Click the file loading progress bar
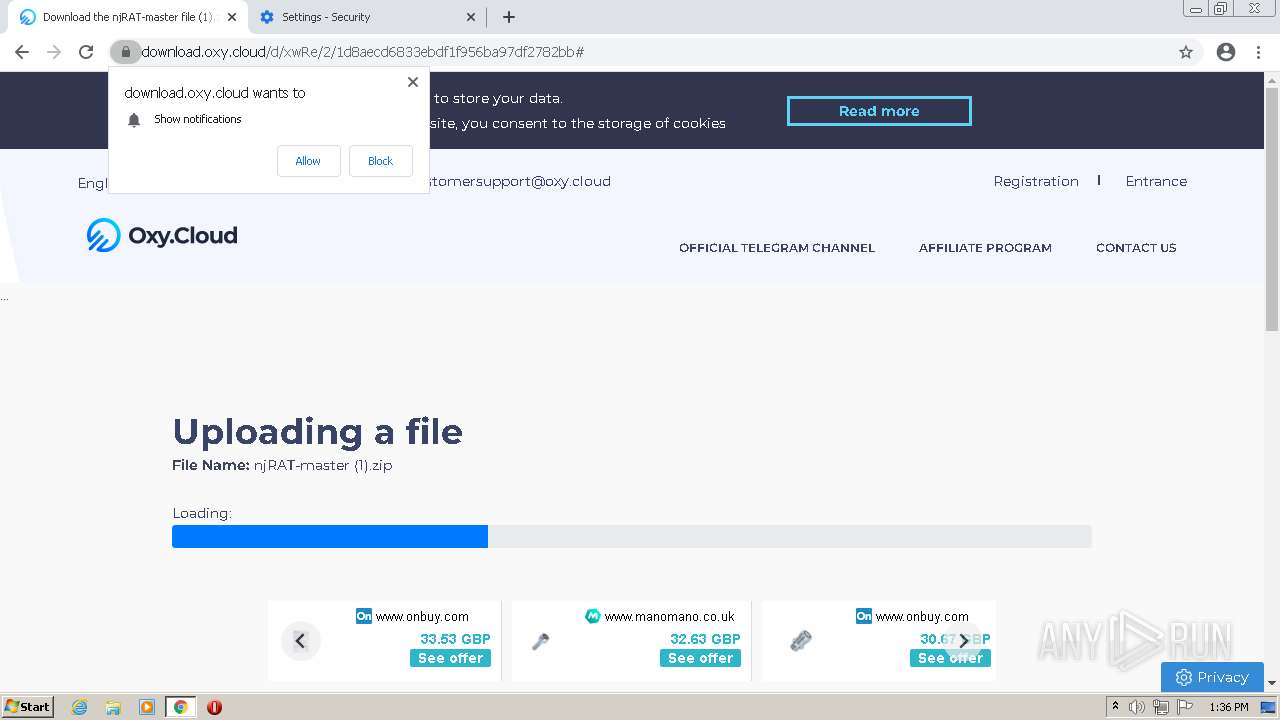1280x720 pixels. pyautogui.click(x=632, y=536)
